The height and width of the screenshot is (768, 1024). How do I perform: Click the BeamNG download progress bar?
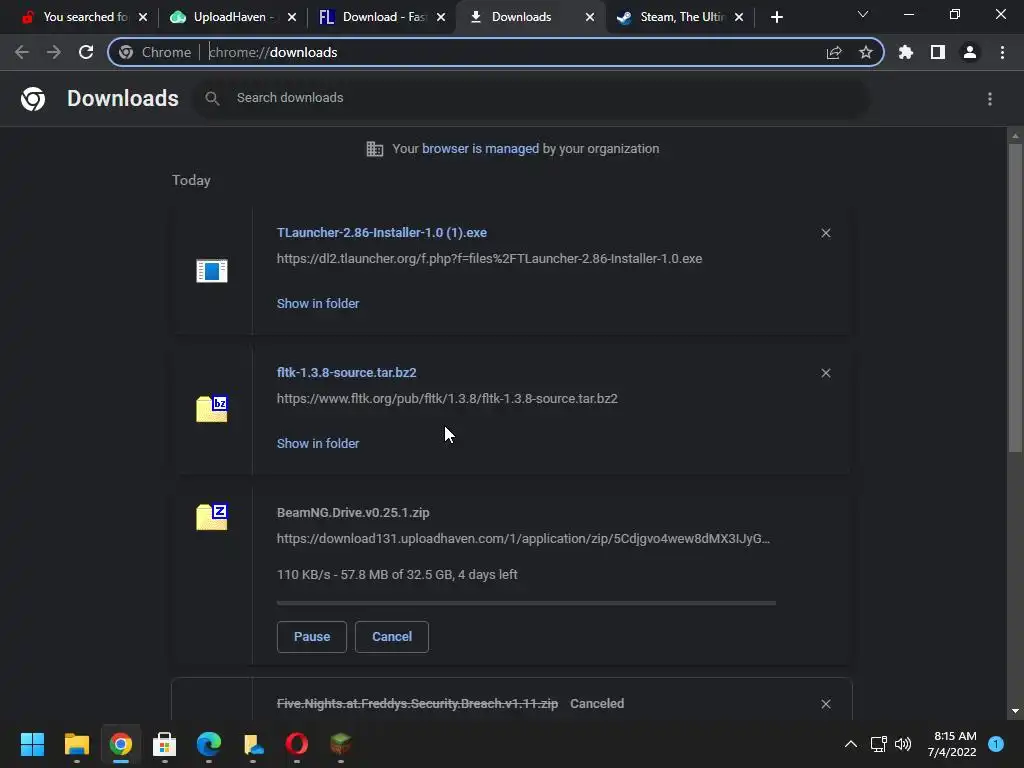[526, 603]
